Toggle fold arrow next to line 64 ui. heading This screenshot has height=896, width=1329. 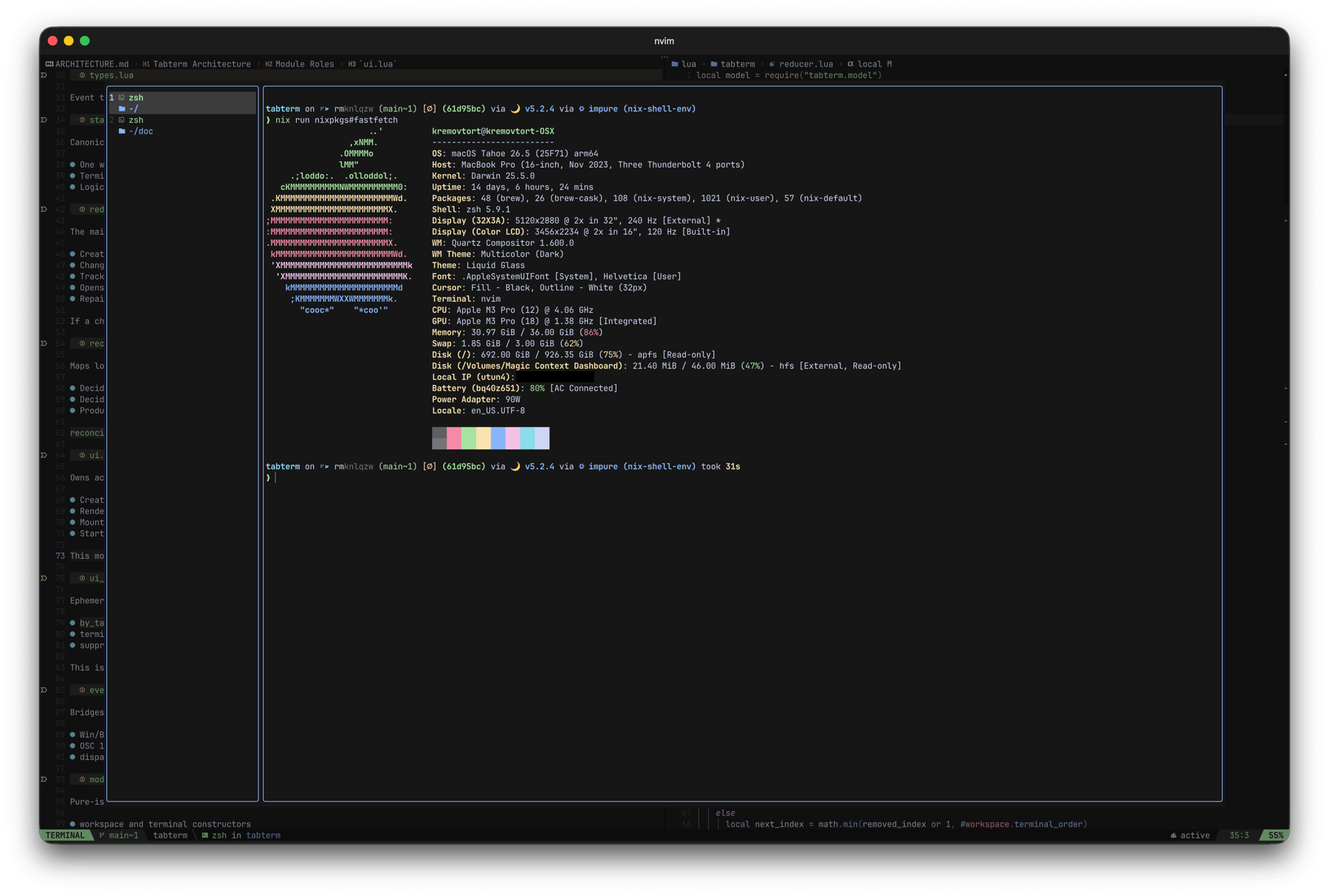44,455
